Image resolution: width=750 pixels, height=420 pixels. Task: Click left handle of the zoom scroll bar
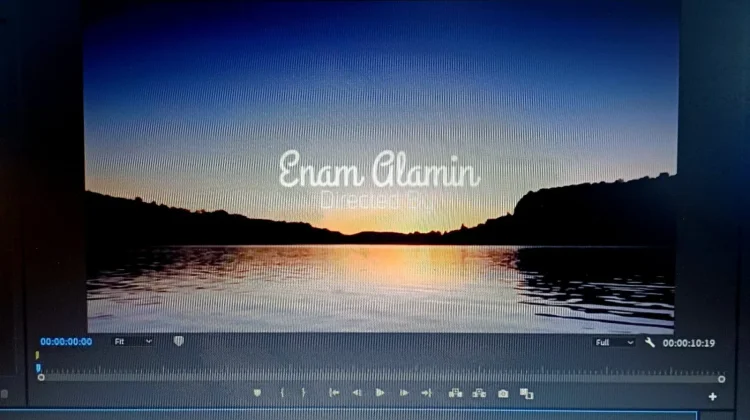pyautogui.click(x=41, y=377)
